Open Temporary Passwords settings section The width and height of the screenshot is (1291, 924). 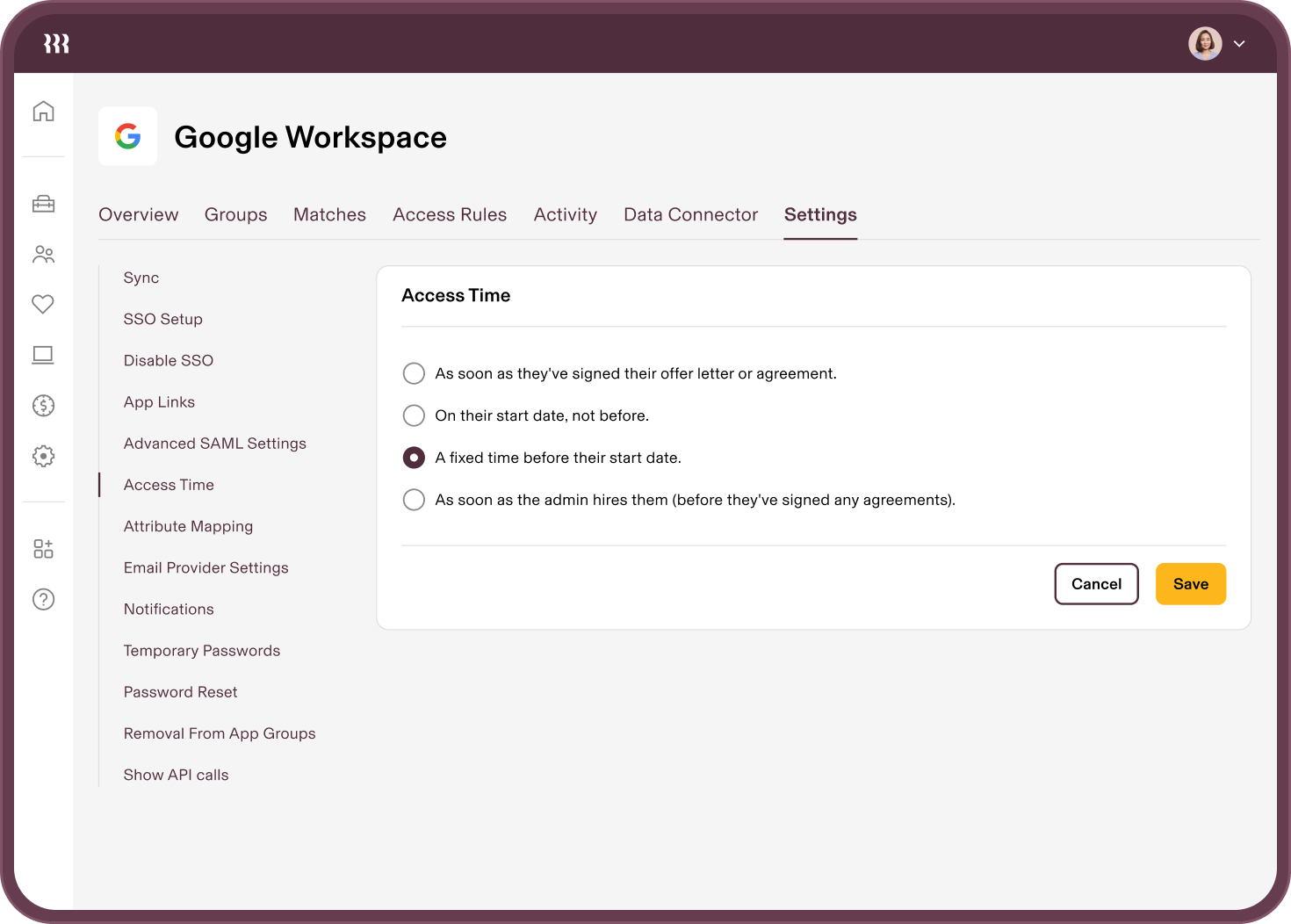pos(202,650)
